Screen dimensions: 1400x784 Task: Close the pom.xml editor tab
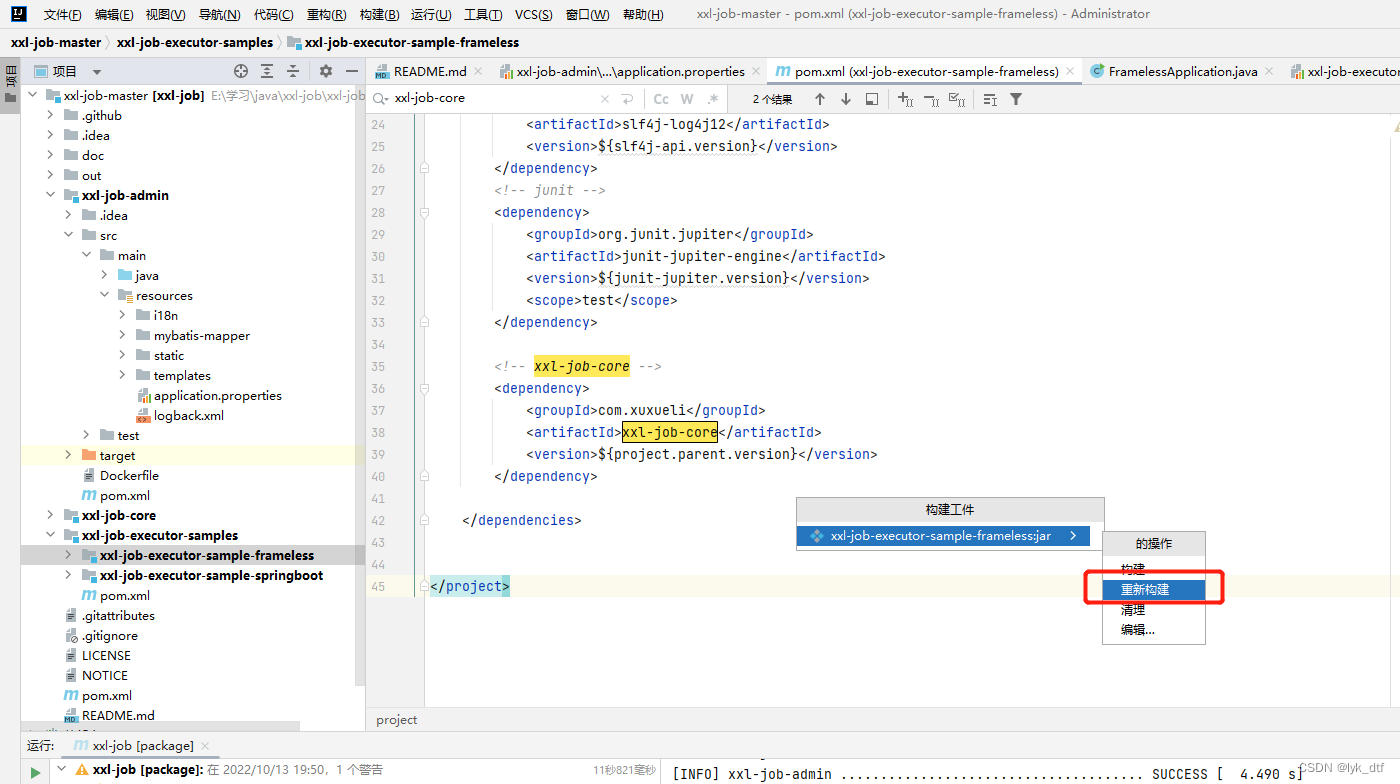click(x=1070, y=71)
